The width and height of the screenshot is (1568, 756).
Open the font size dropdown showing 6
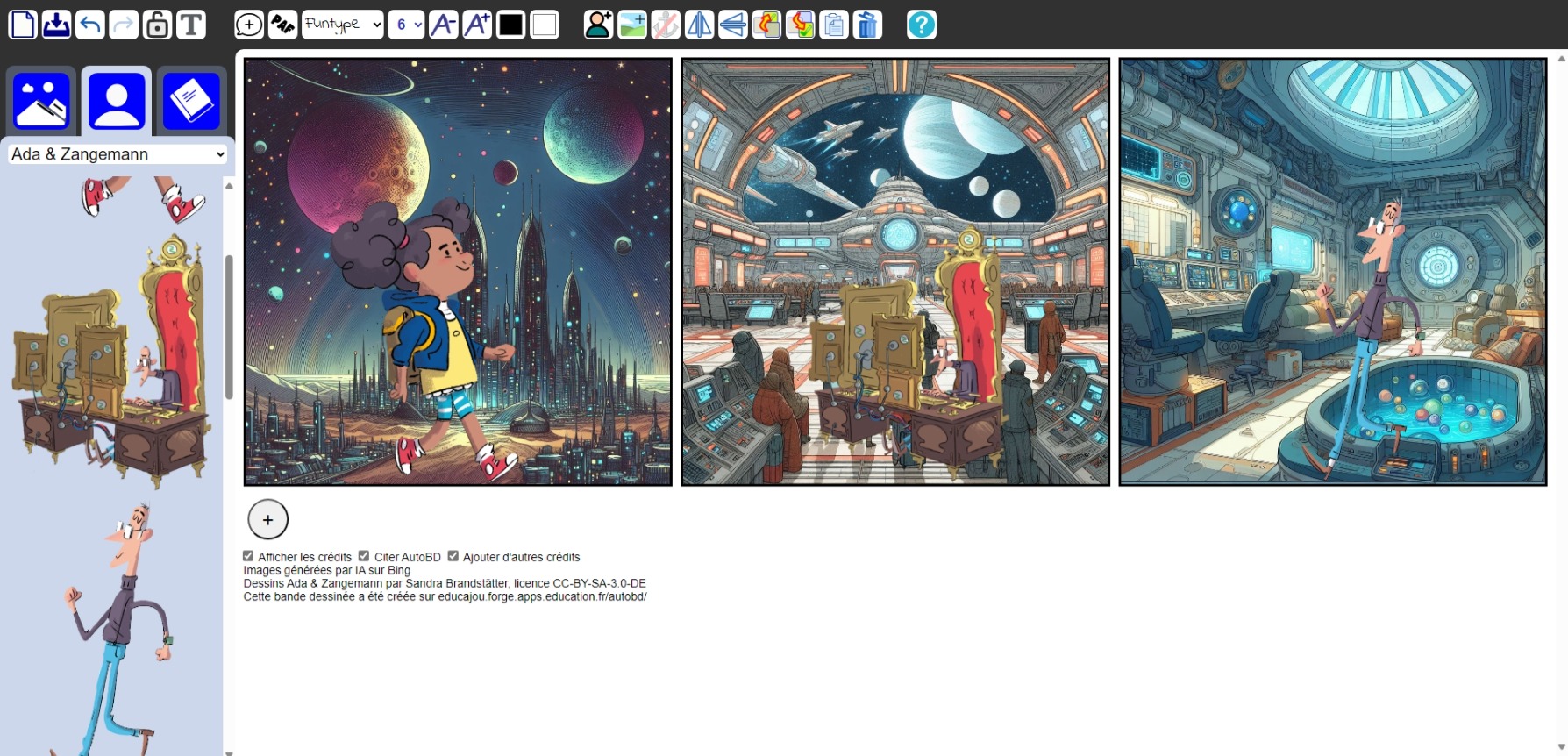coord(405,25)
